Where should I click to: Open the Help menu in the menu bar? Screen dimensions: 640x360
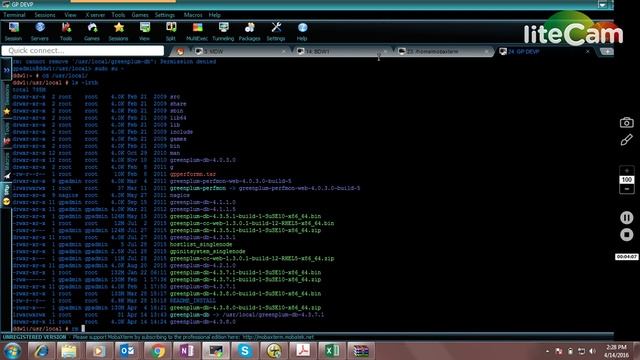point(215,15)
